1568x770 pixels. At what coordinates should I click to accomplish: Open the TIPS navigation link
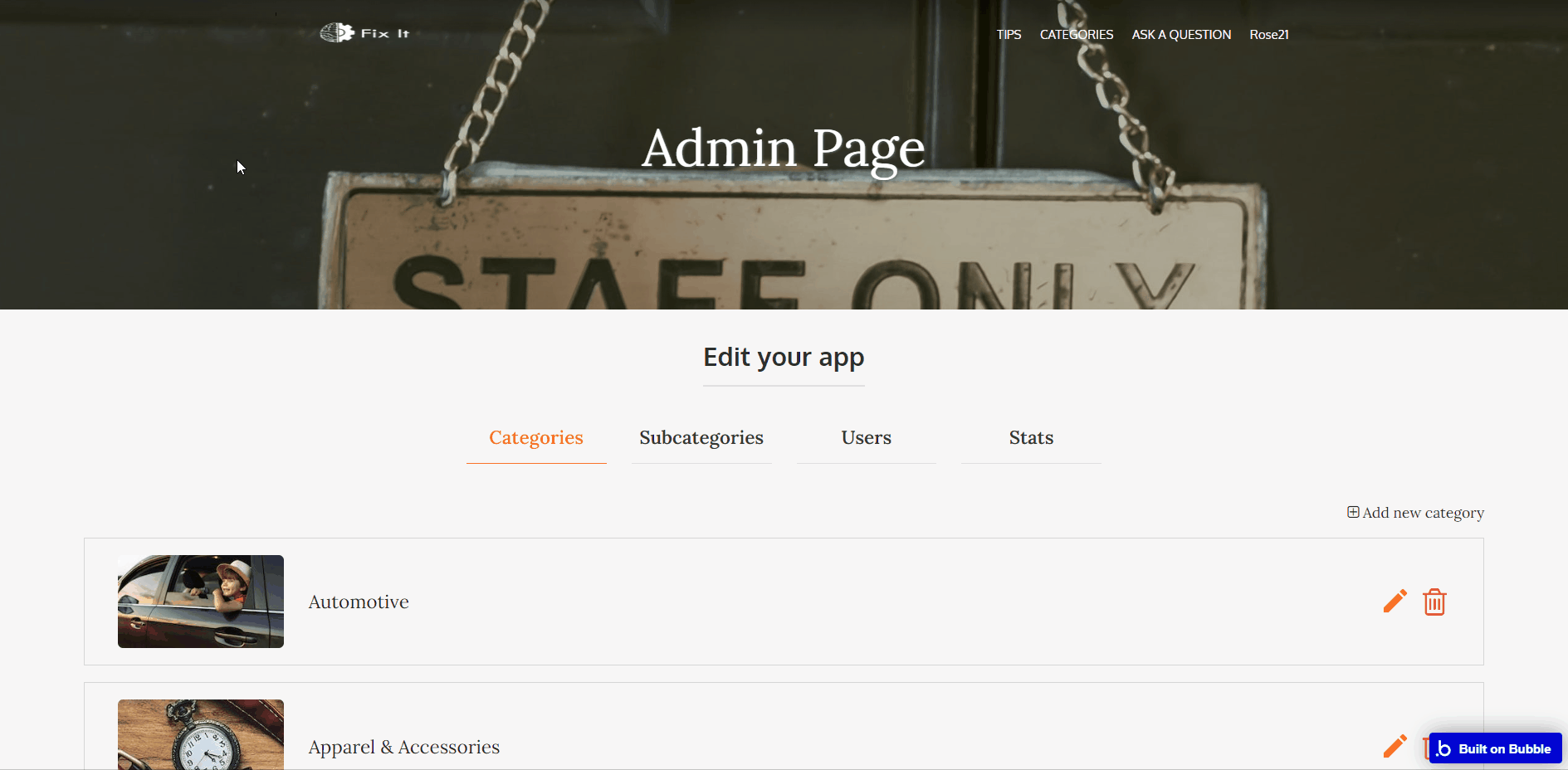1009,35
